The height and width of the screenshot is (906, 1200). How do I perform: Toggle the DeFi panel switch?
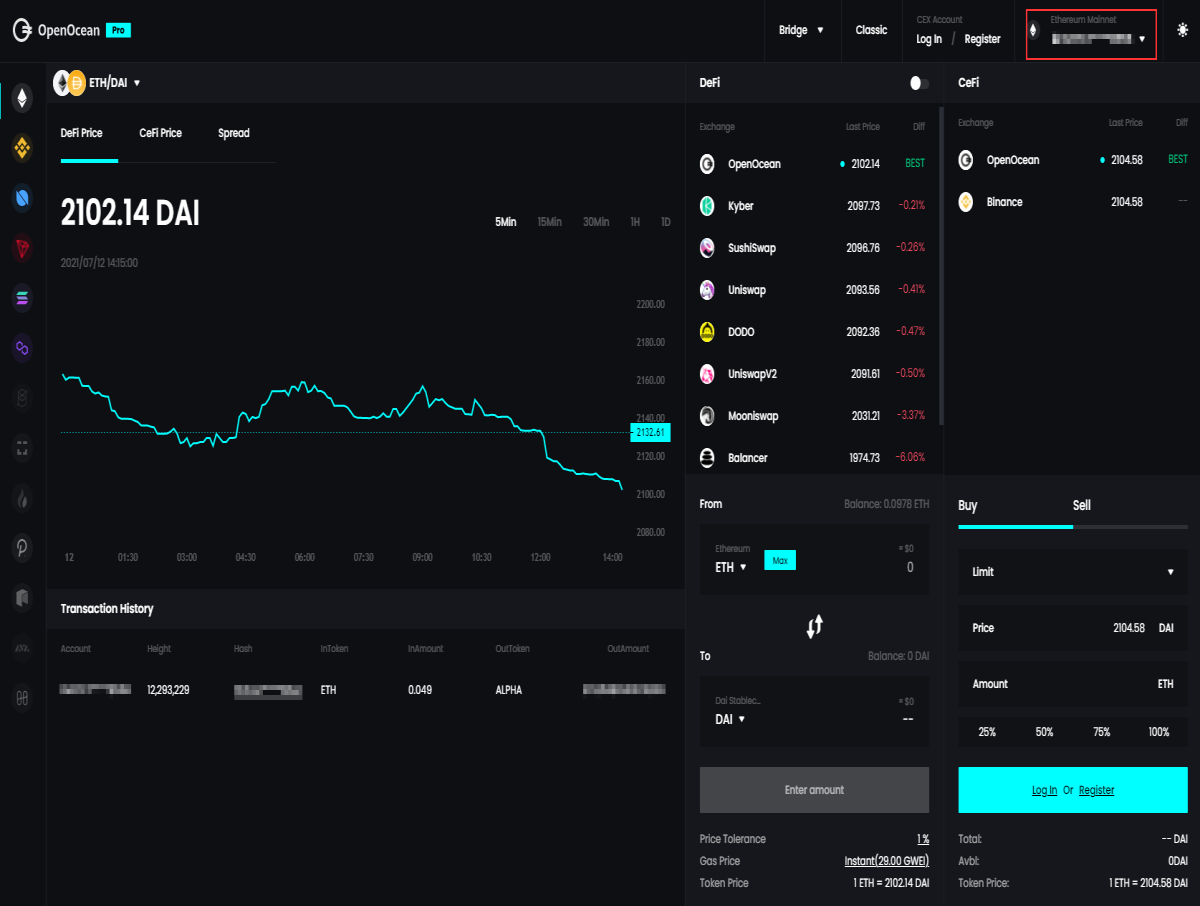coord(919,83)
